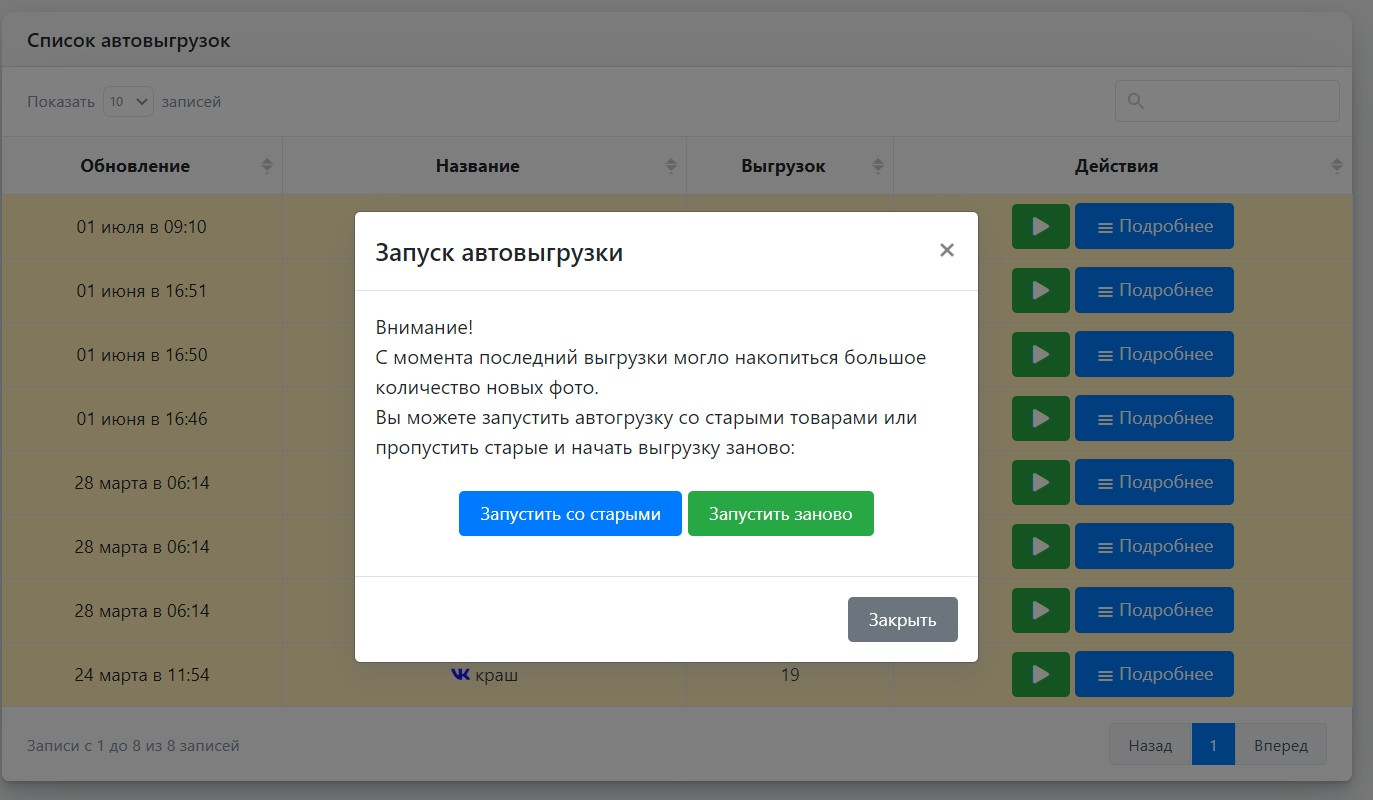Go to next page with 'Вперед'
1373x800 pixels.
click(1280, 745)
